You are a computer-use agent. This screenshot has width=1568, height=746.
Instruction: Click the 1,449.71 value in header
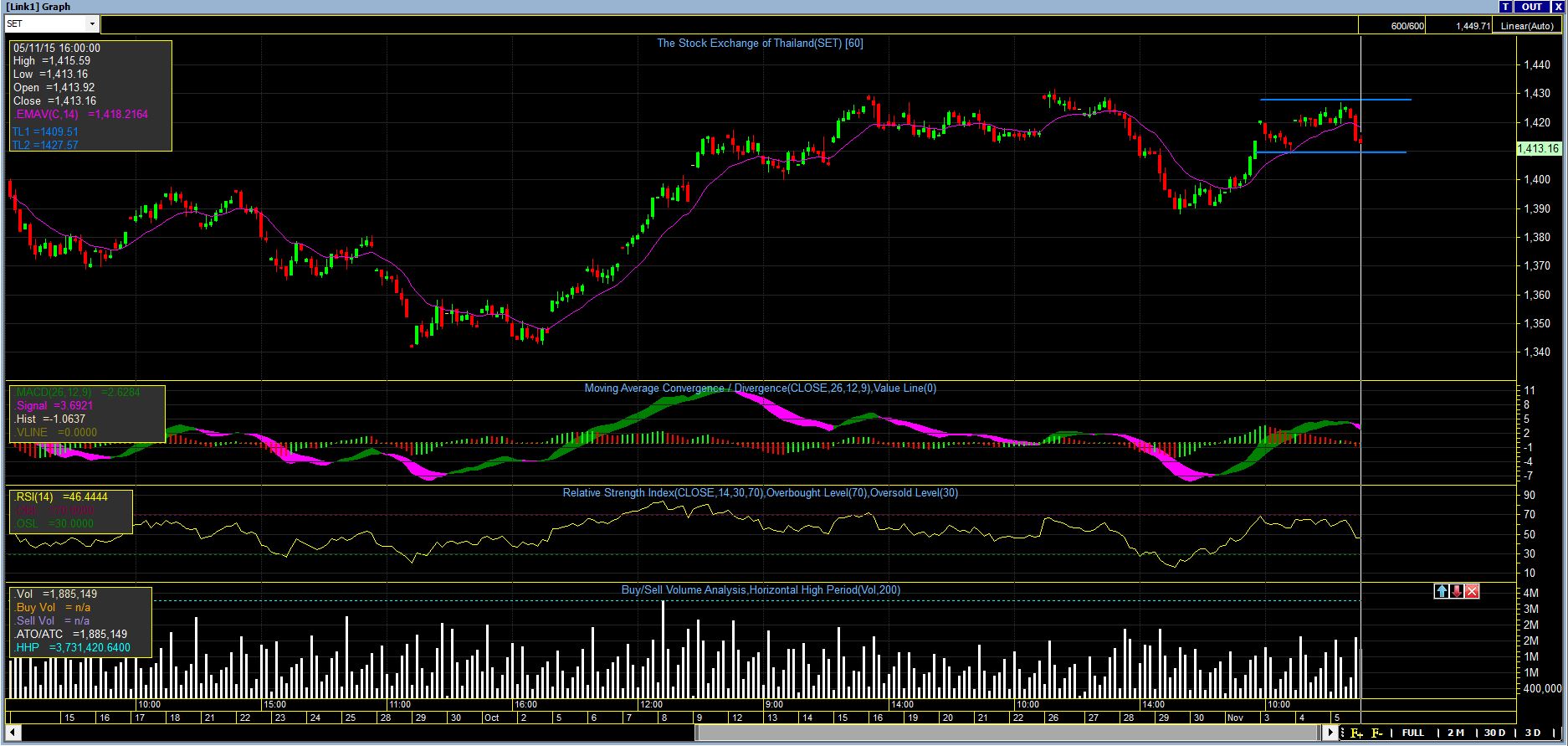coord(1473,26)
